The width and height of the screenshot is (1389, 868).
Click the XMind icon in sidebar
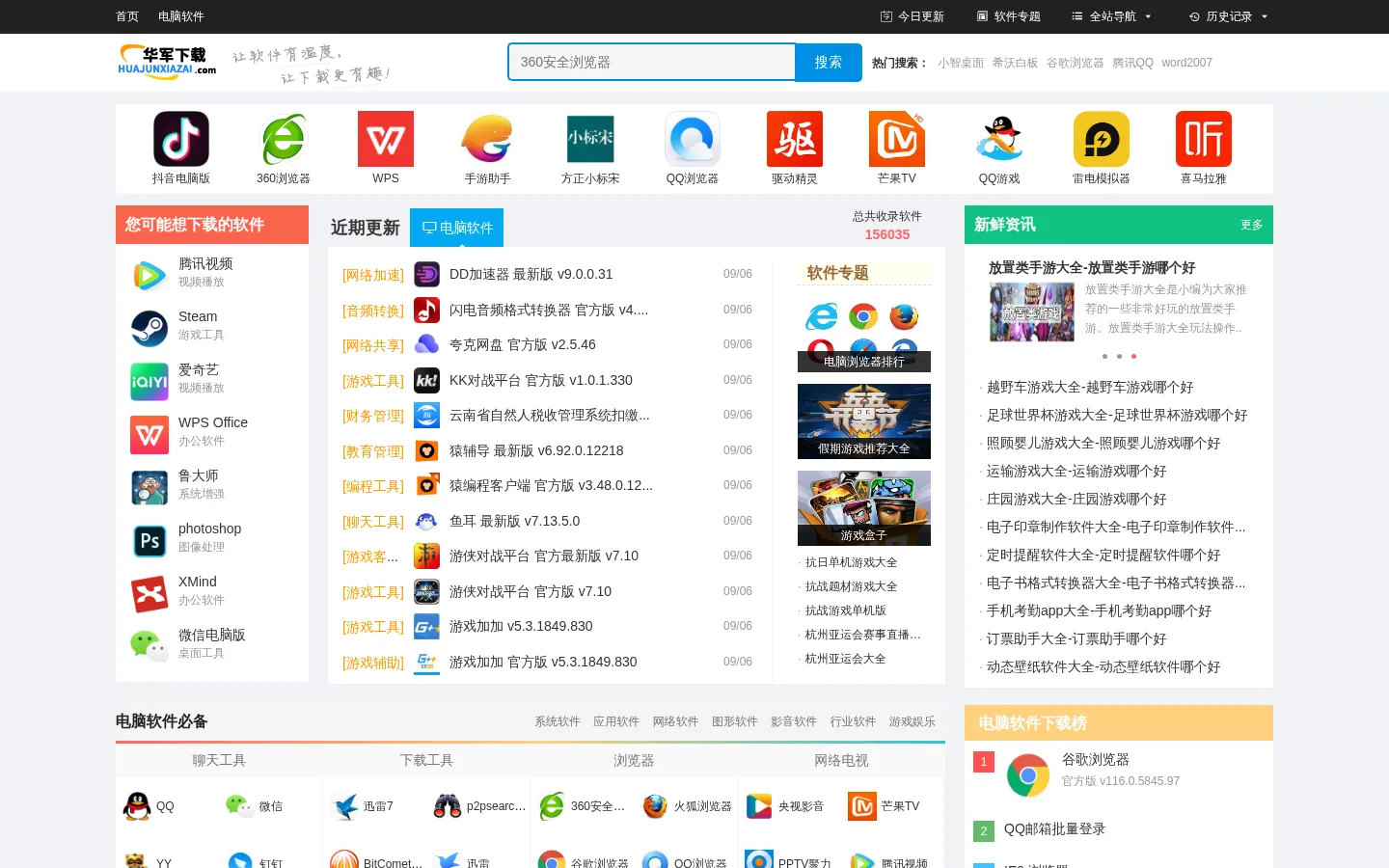[x=150, y=594]
